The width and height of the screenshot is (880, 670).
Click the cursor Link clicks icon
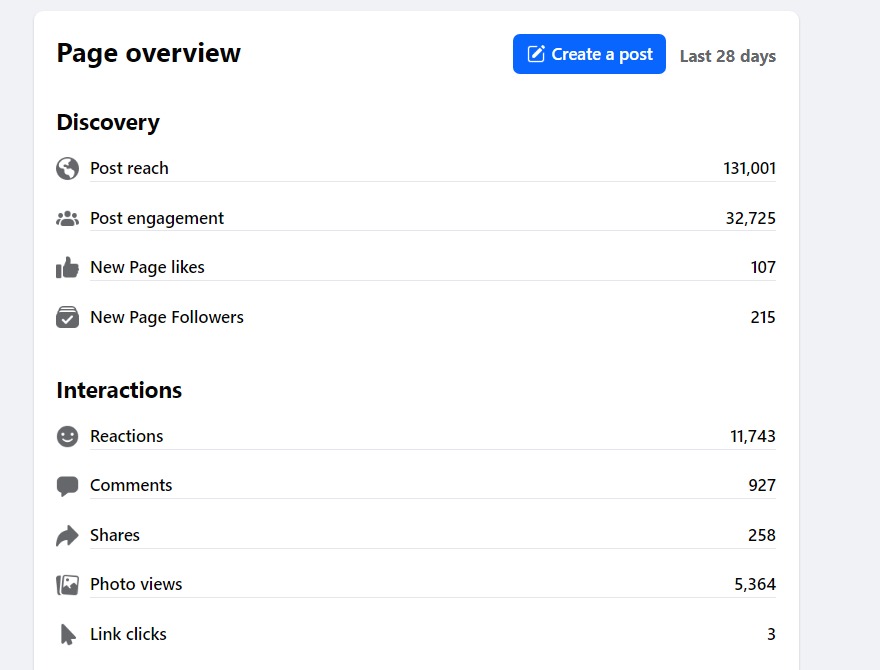pyautogui.click(x=67, y=635)
